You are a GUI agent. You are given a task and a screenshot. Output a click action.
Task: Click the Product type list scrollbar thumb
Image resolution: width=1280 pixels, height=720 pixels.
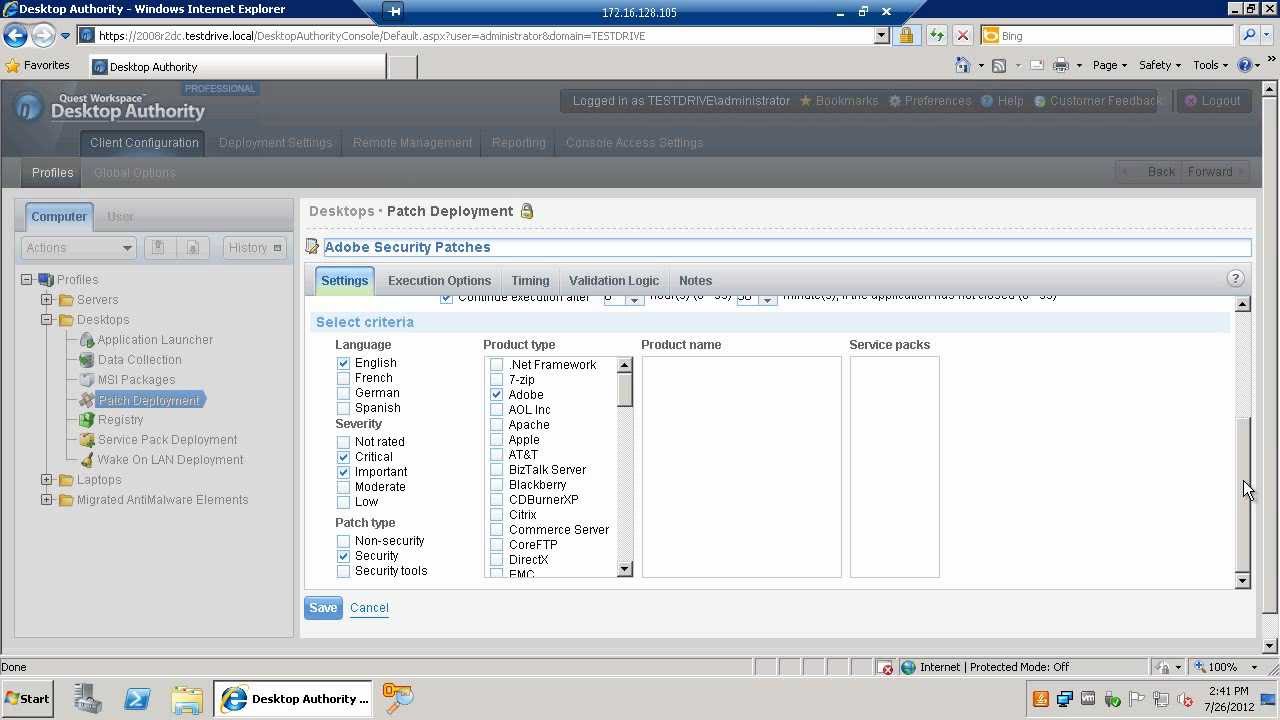point(625,389)
